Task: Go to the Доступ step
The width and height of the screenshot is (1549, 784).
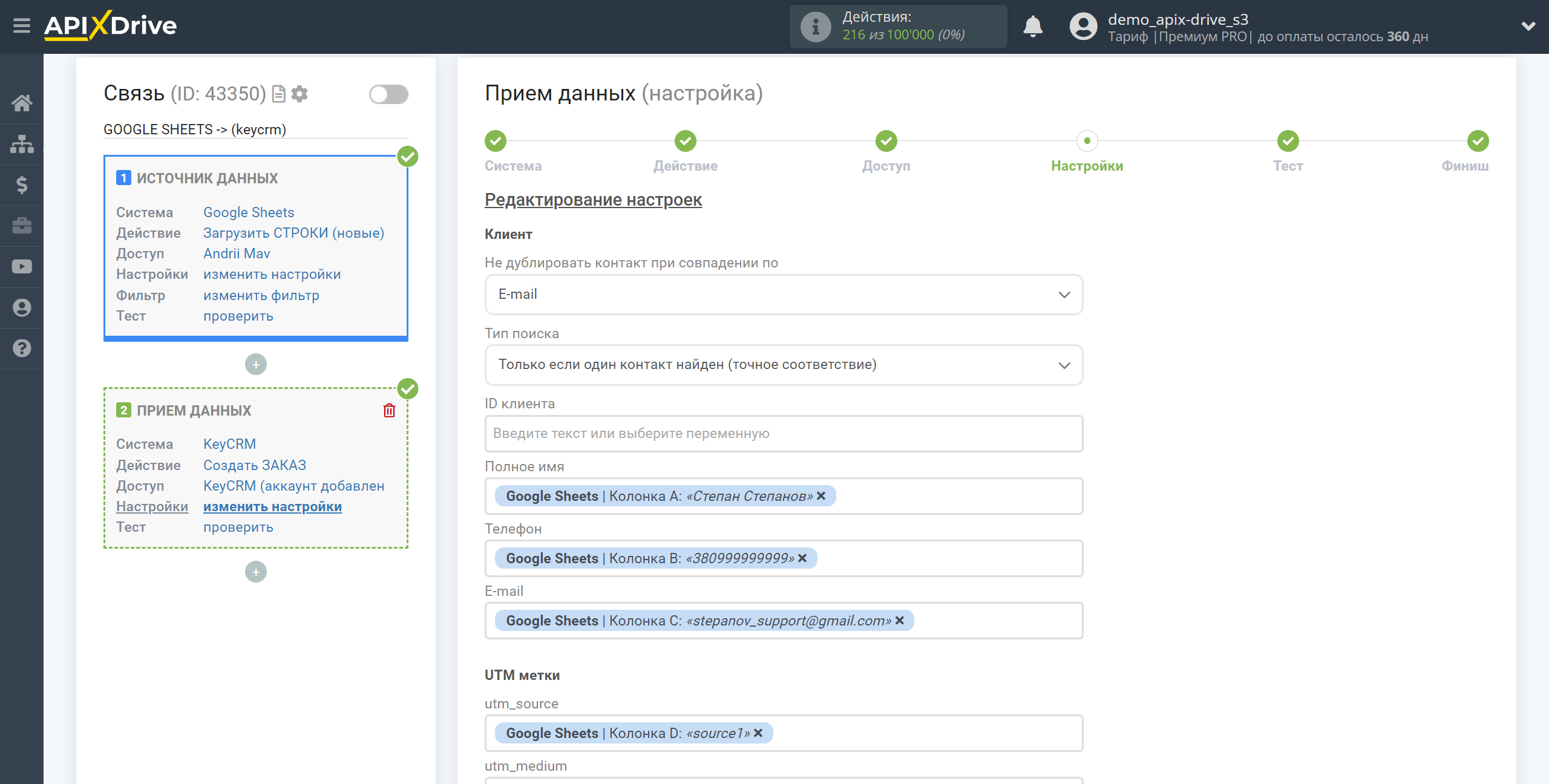Action: 886,141
